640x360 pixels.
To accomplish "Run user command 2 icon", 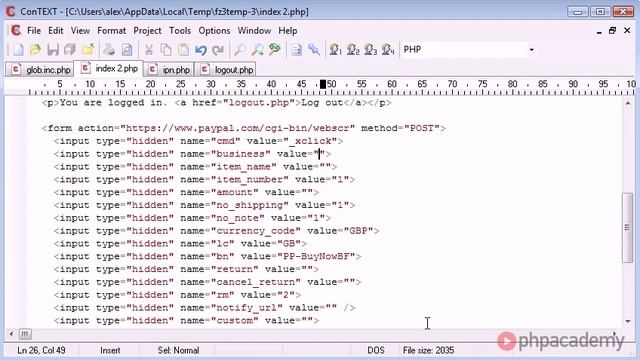I will tap(353, 50).
